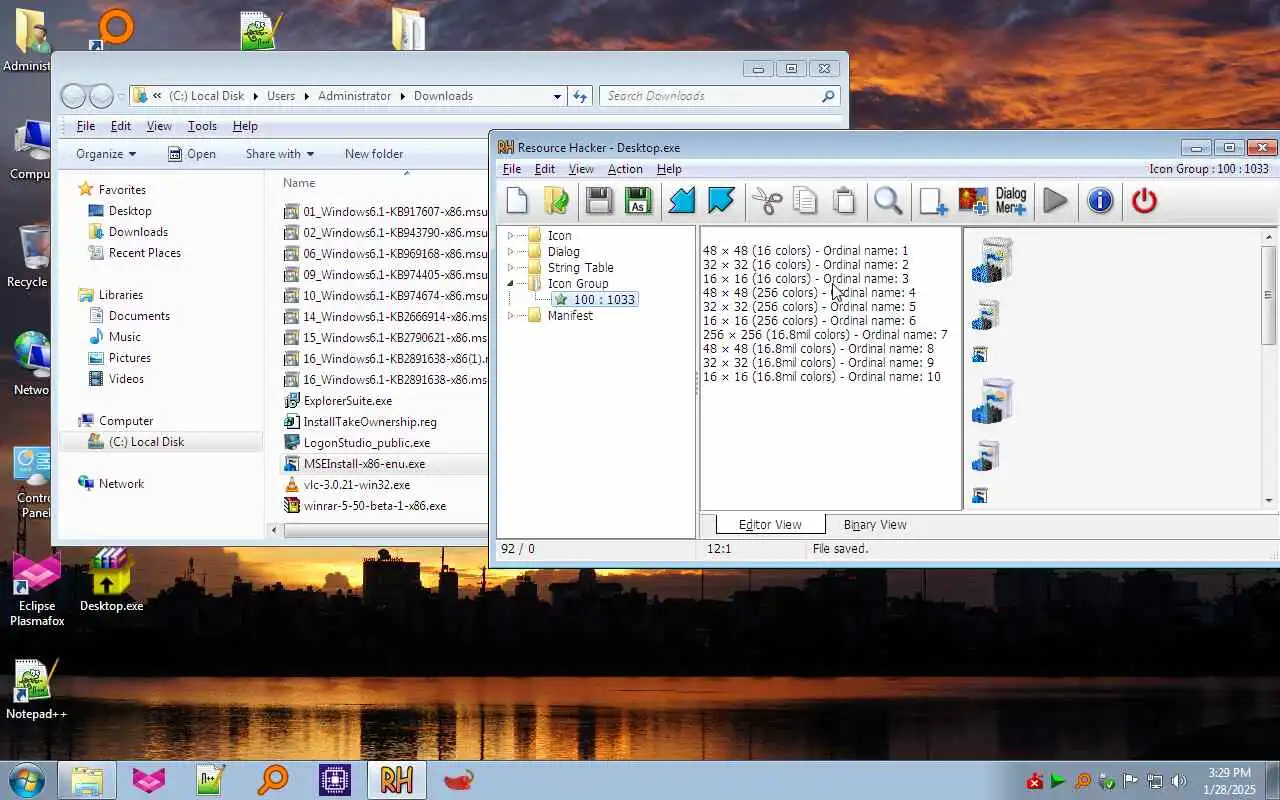Click the green Save As icon
Screen dimensions: 1280x800
click(638, 201)
